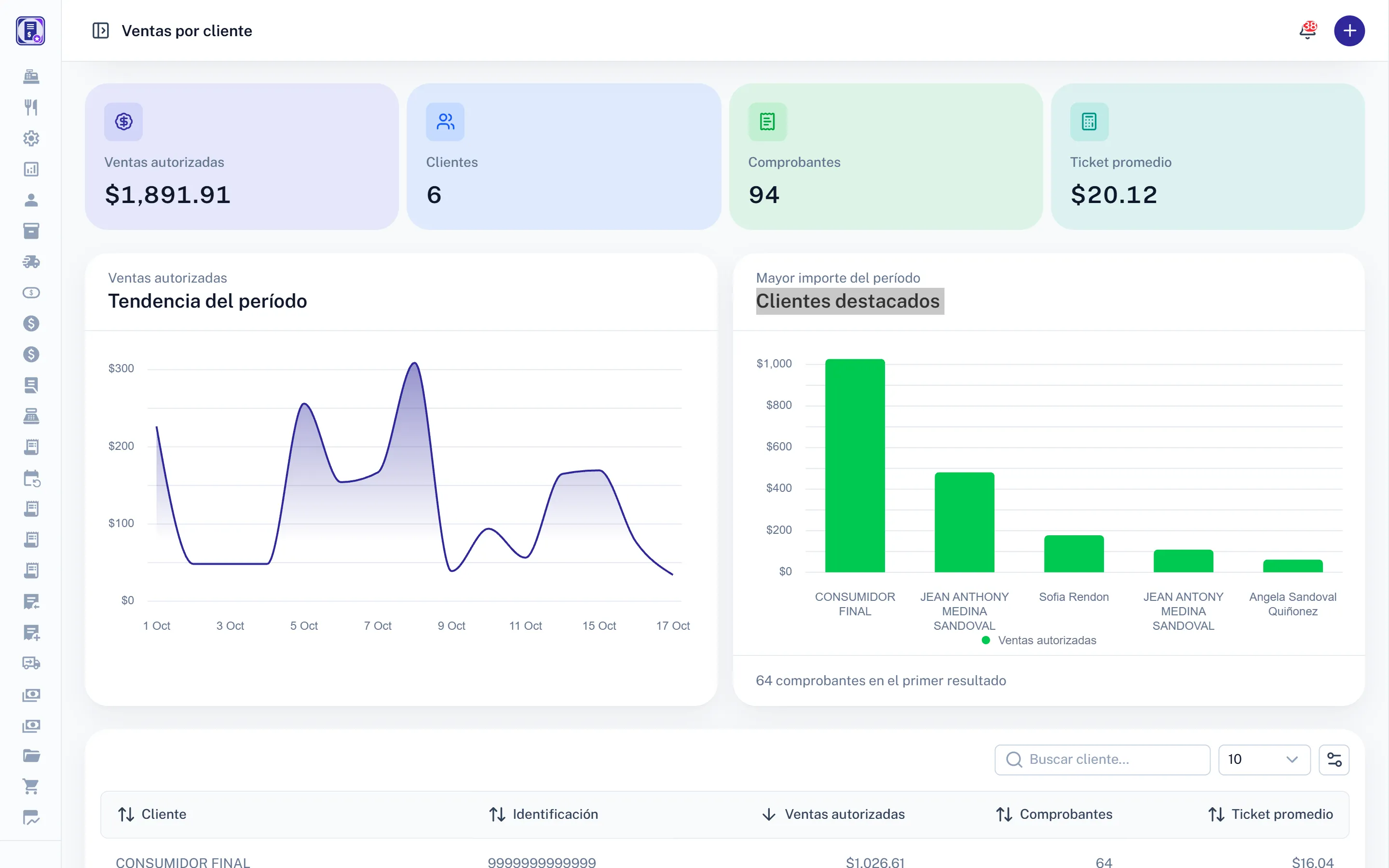Click the Tendencia del período heading
This screenshot has width=1389, height=868.
click(x=207, y=301)
